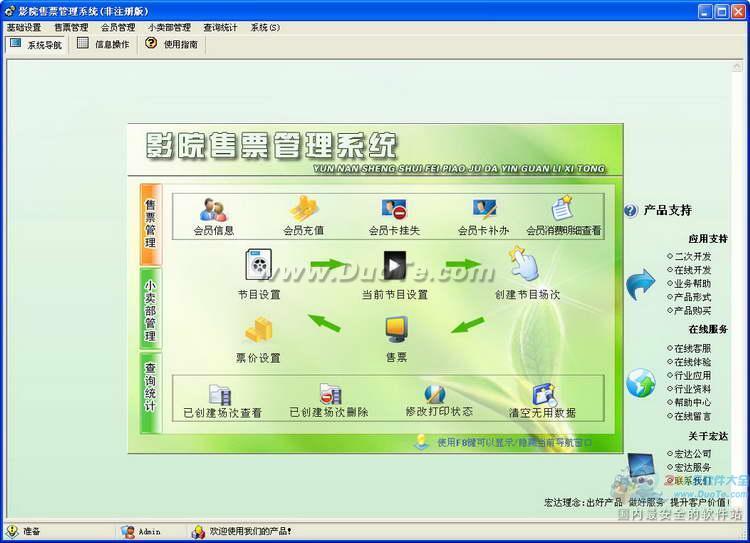Click the Admin user status icon
750x543 pixels.
point(128,532)
